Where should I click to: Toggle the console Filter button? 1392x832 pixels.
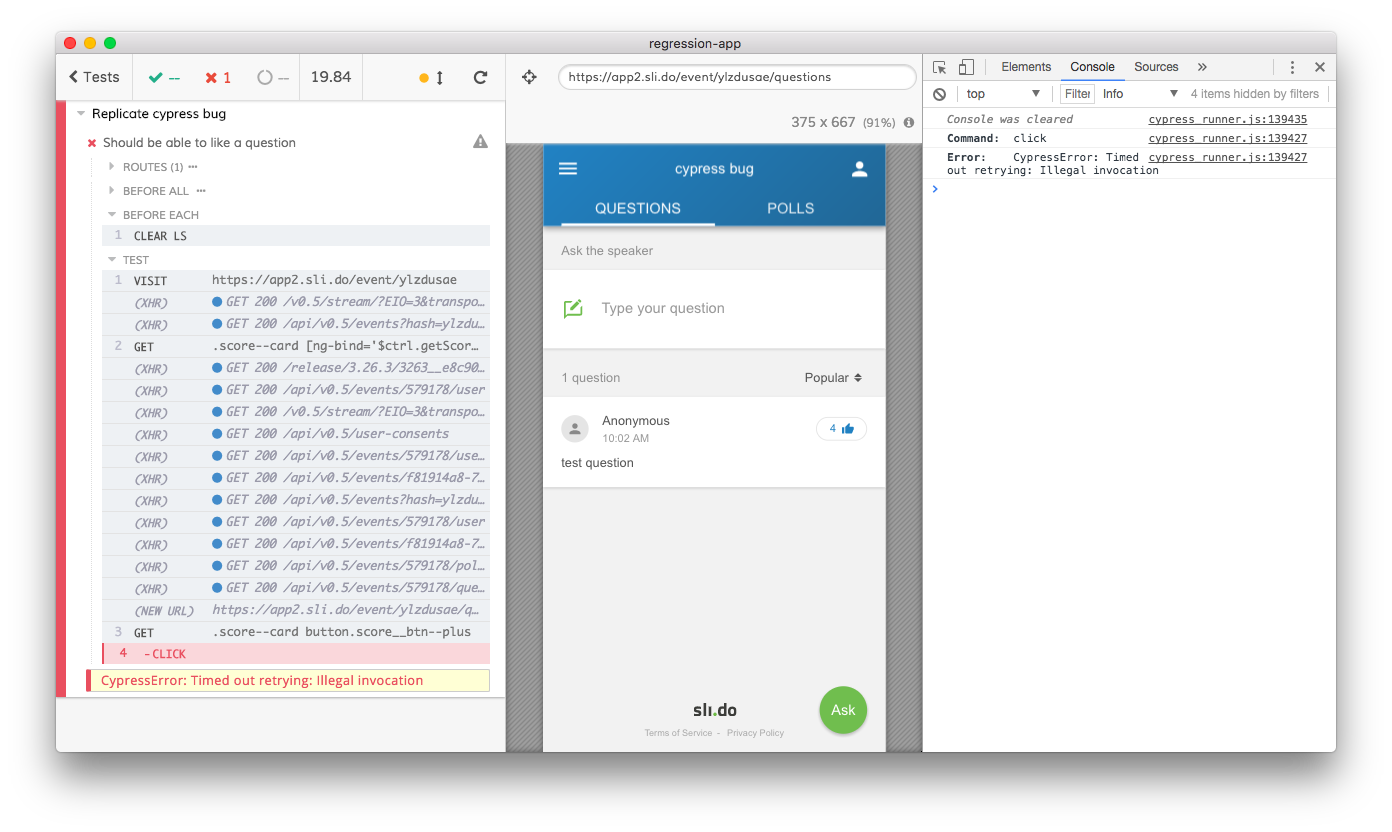1077,93
